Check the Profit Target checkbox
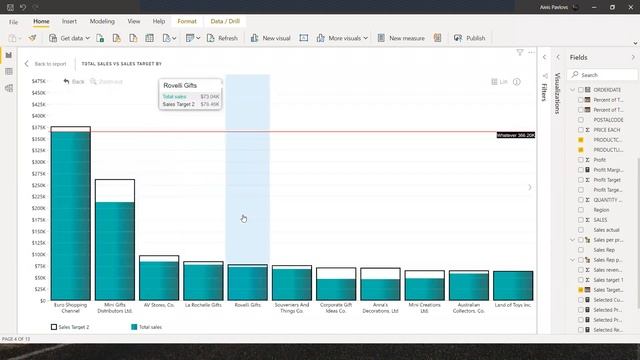Viewport: 640px width, 360px height. coord(581,180)
